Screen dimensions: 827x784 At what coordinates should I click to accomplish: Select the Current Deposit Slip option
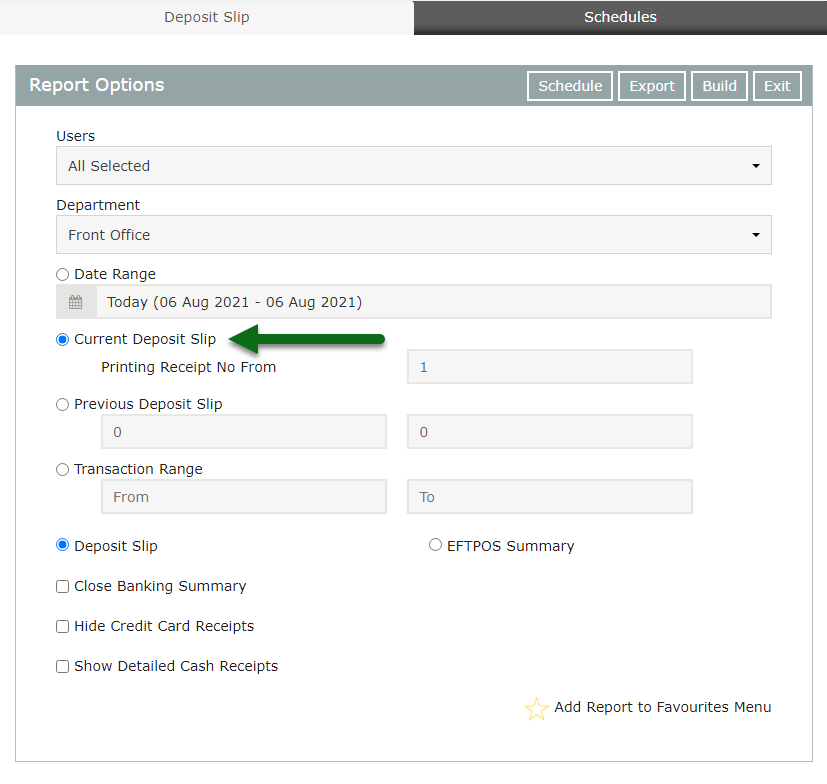coord(62,339)
